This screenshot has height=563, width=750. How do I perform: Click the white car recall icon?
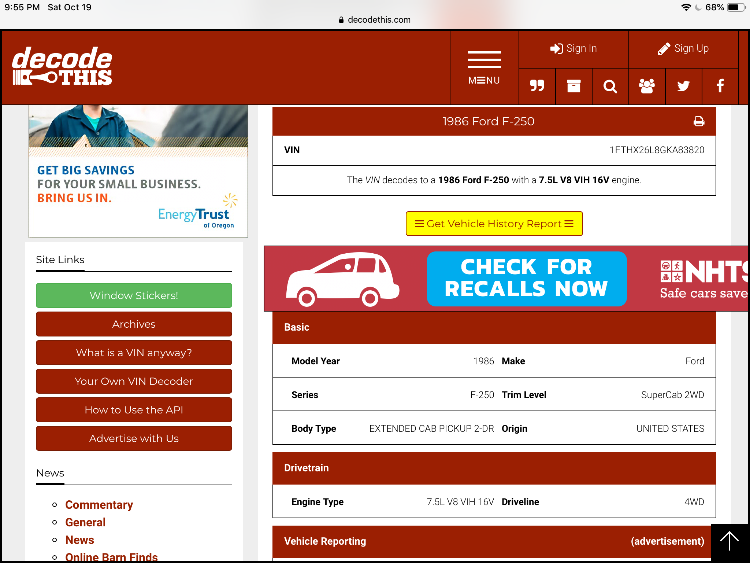point(342,279)
